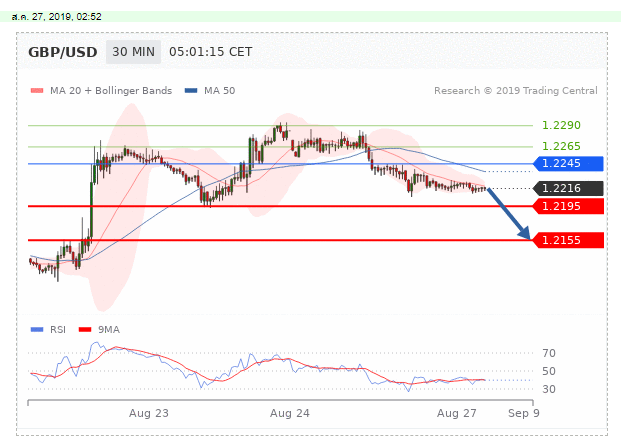Click the 30 MIN timeframe button
The image size is (621, 445).
[x=133, y=52]
